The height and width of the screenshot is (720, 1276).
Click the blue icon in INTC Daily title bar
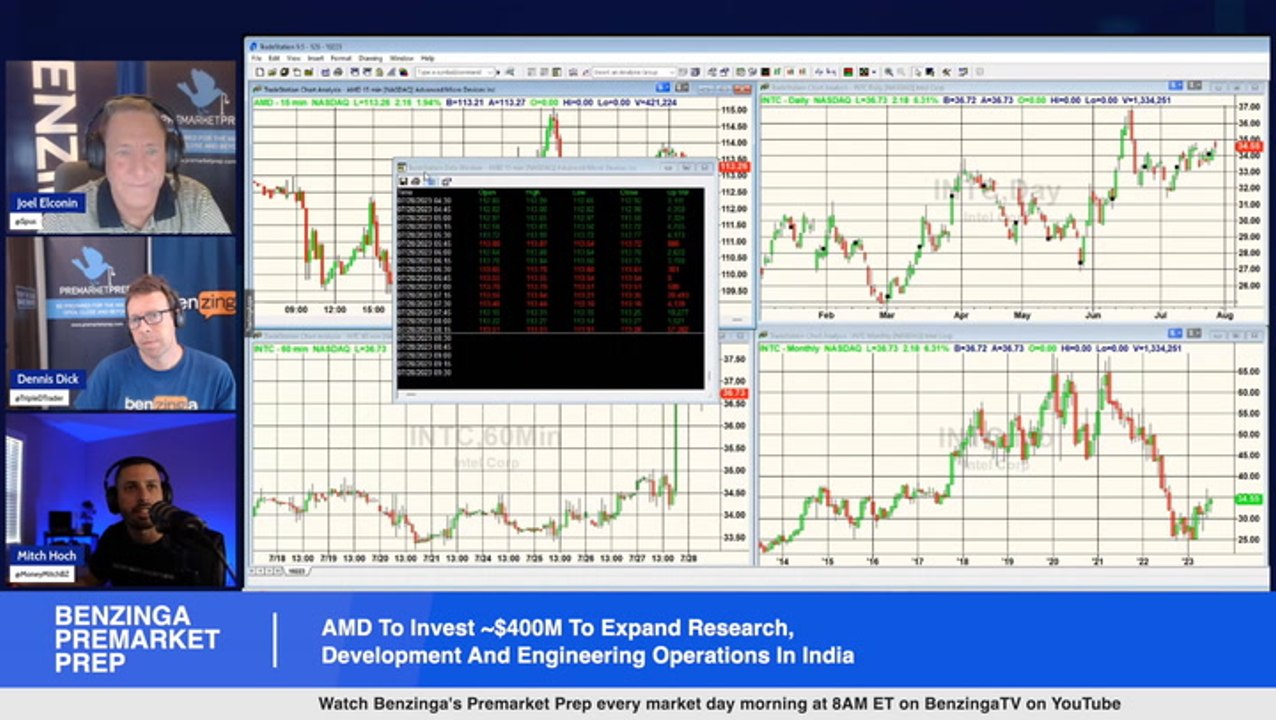(x=1175, y=87)
